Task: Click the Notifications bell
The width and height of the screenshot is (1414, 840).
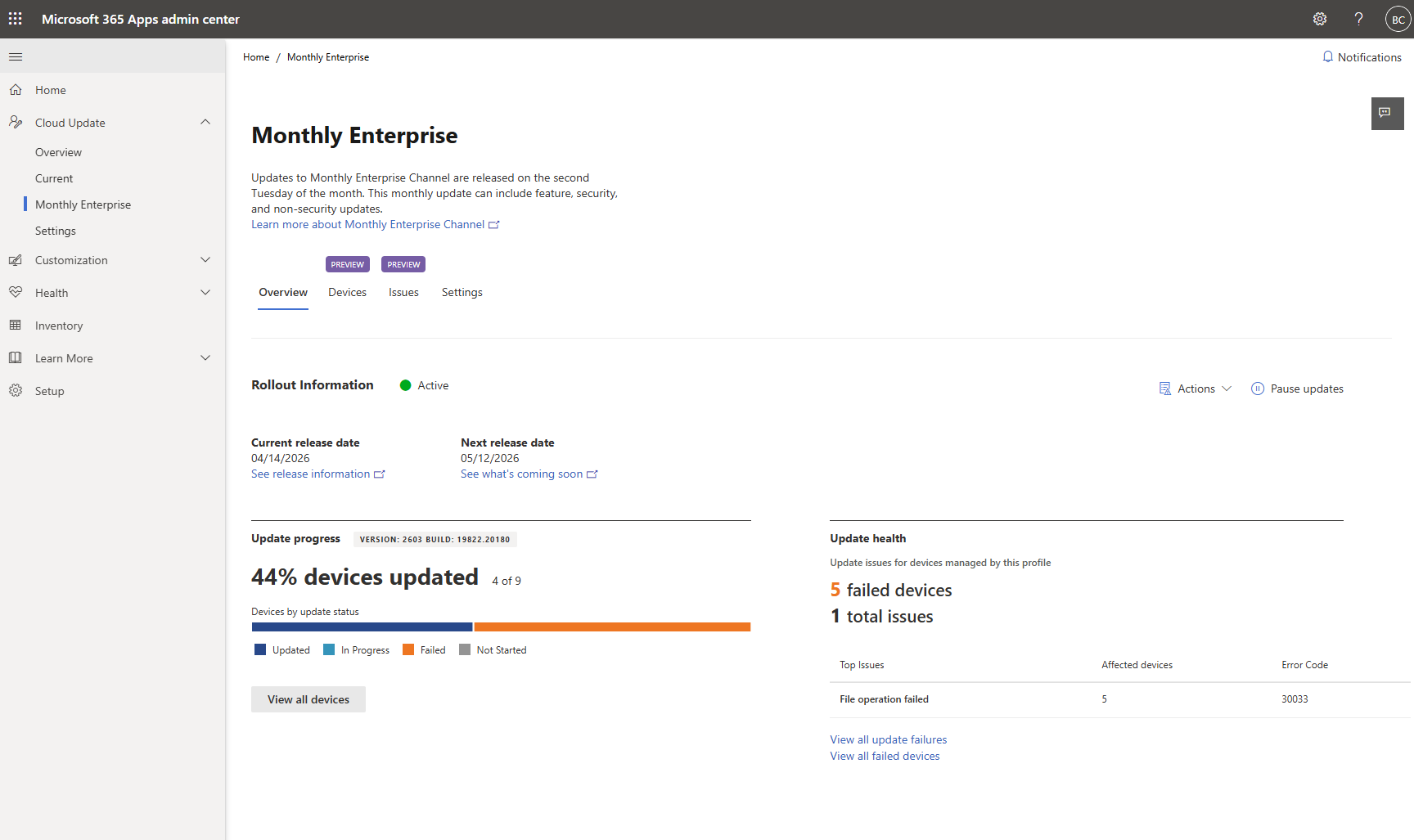Action: (1362, 57)
